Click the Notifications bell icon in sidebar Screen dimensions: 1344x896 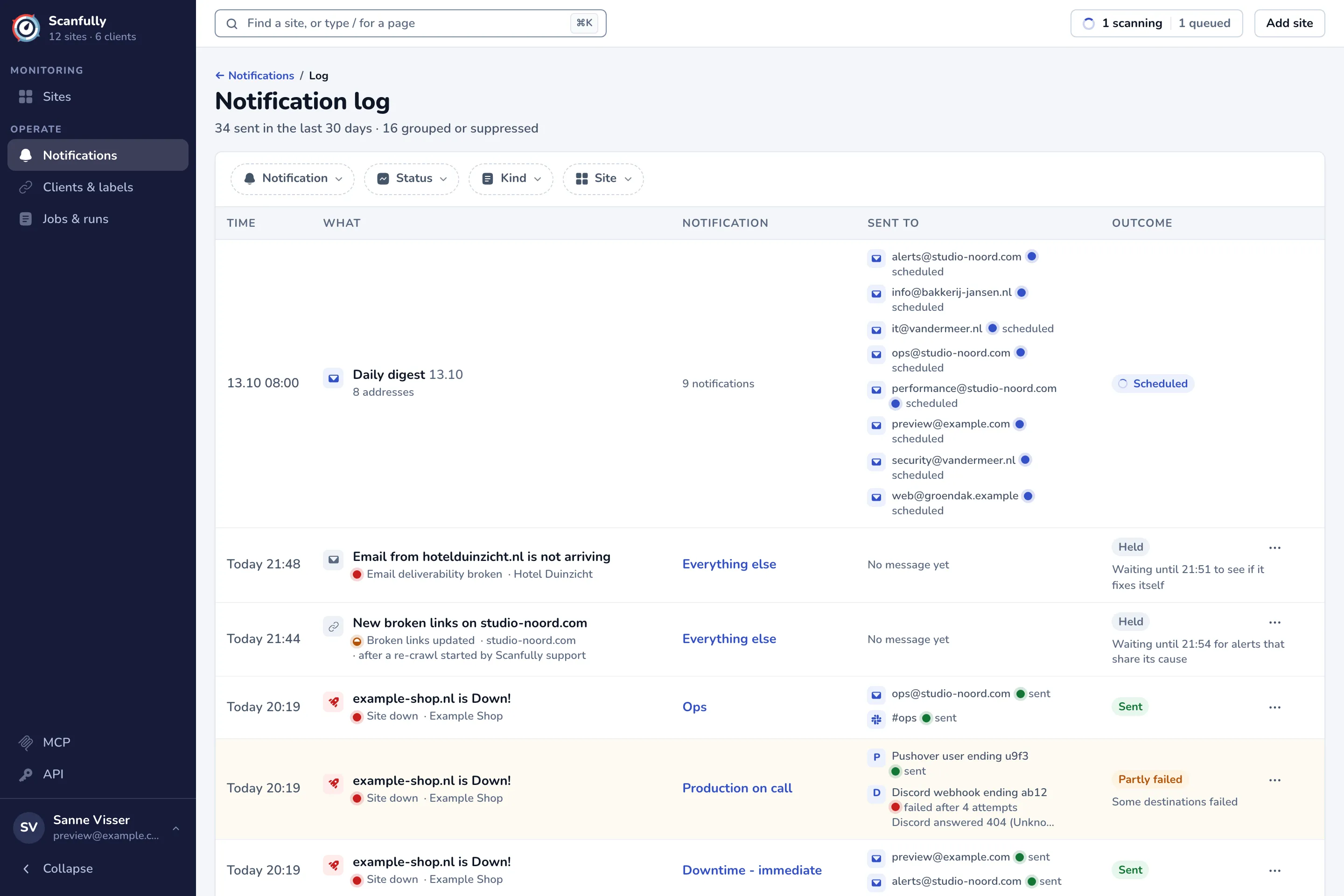[x=26, y=155]
